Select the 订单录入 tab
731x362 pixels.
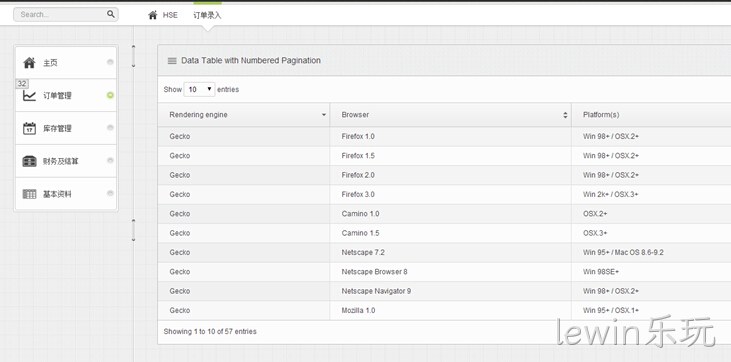click(207, 15)
